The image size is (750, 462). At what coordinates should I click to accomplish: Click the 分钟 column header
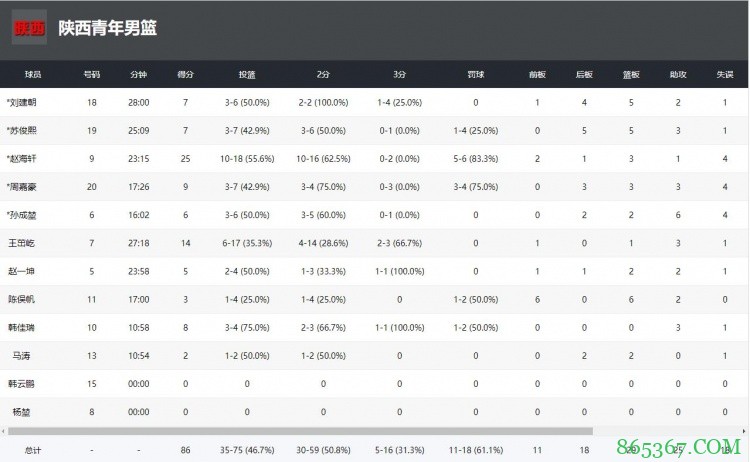point(139,74)
